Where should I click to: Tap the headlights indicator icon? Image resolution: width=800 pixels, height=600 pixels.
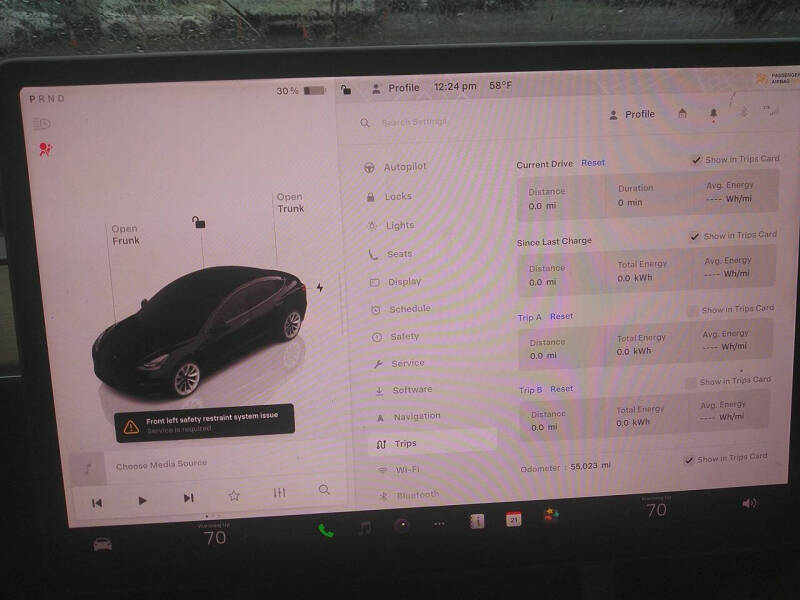pyautogui.click(x=41, y=123)
